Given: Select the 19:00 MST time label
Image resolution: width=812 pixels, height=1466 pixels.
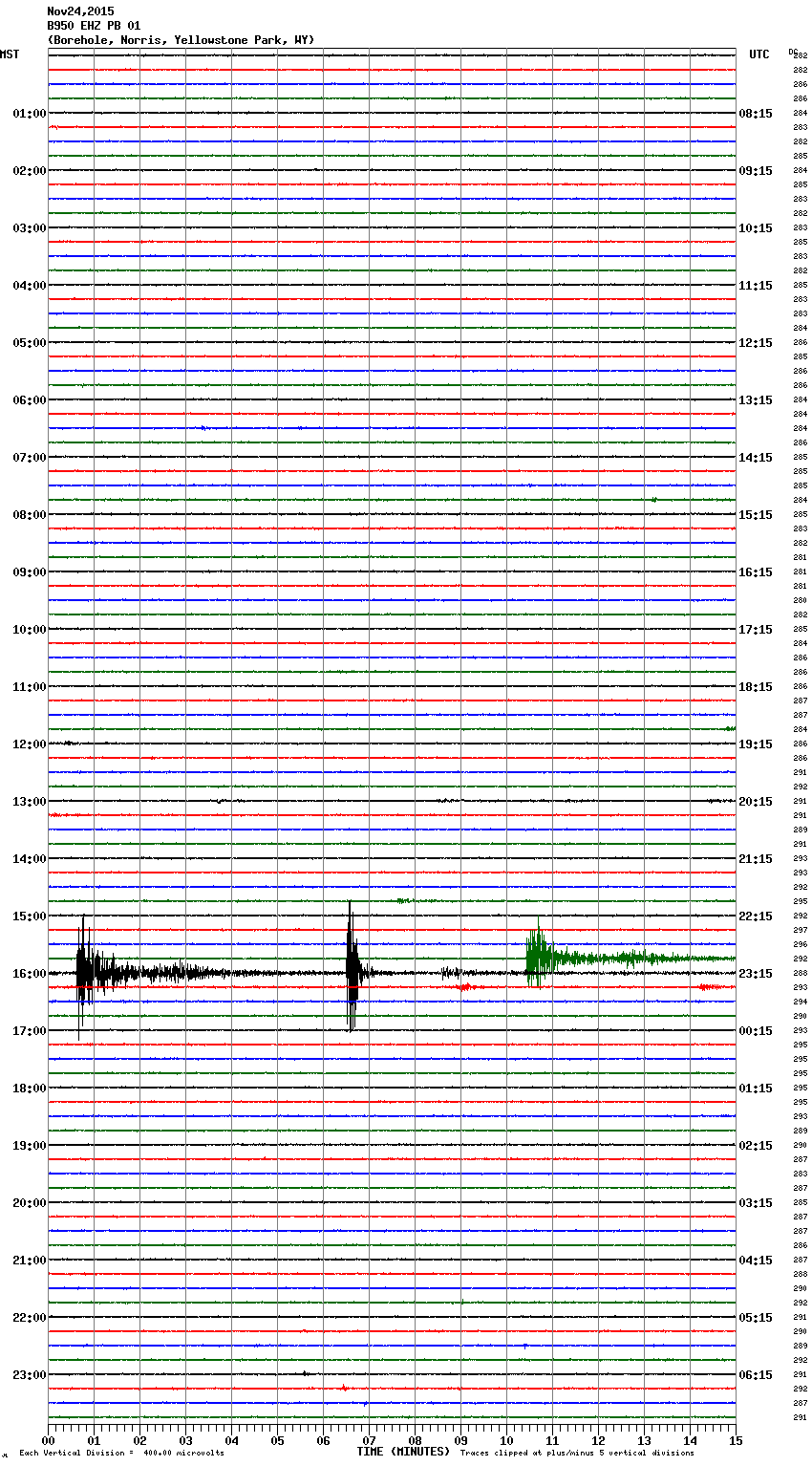Looking at the screenshot, I should point(30,1146).
